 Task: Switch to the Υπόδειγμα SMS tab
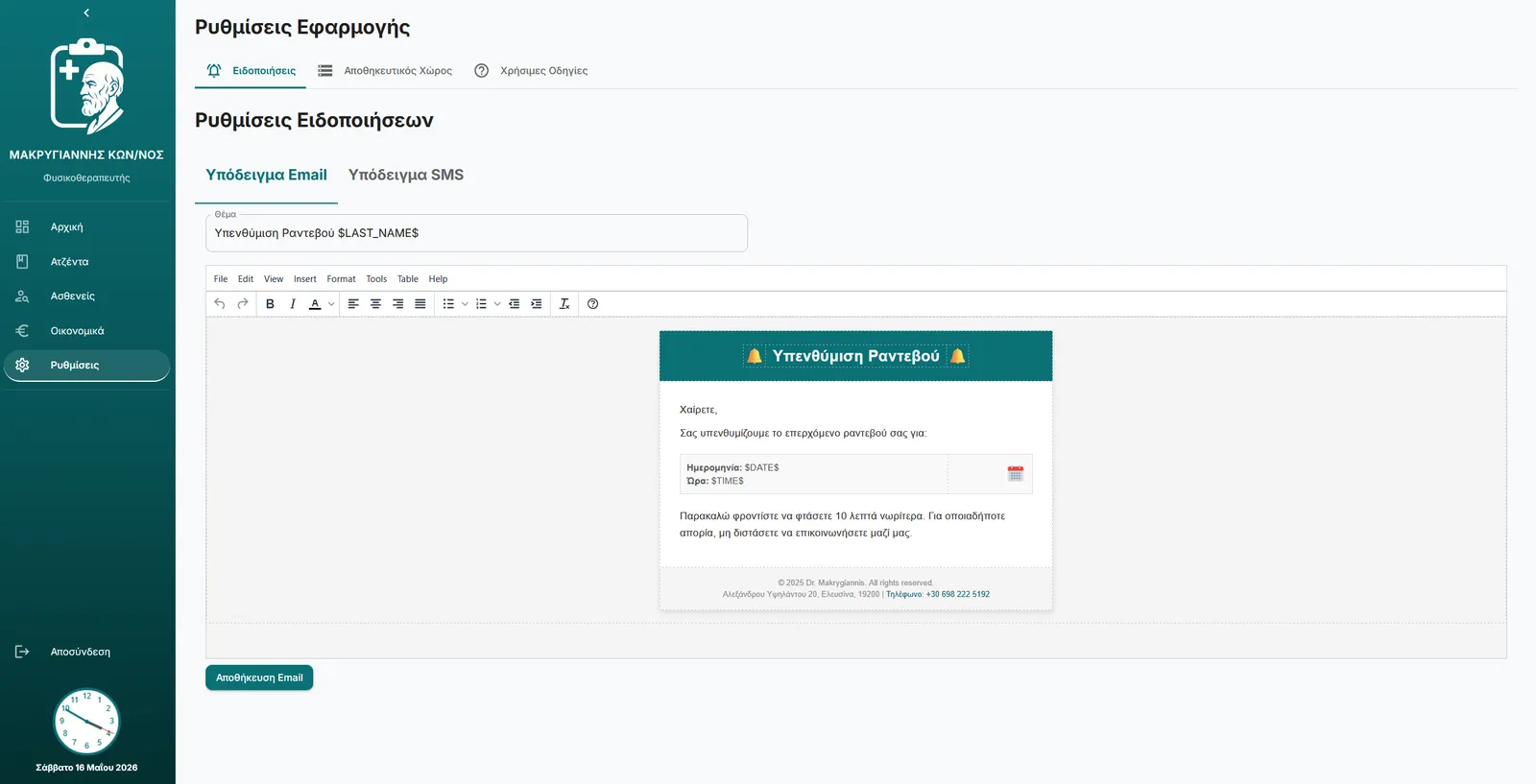pos(406,175)
